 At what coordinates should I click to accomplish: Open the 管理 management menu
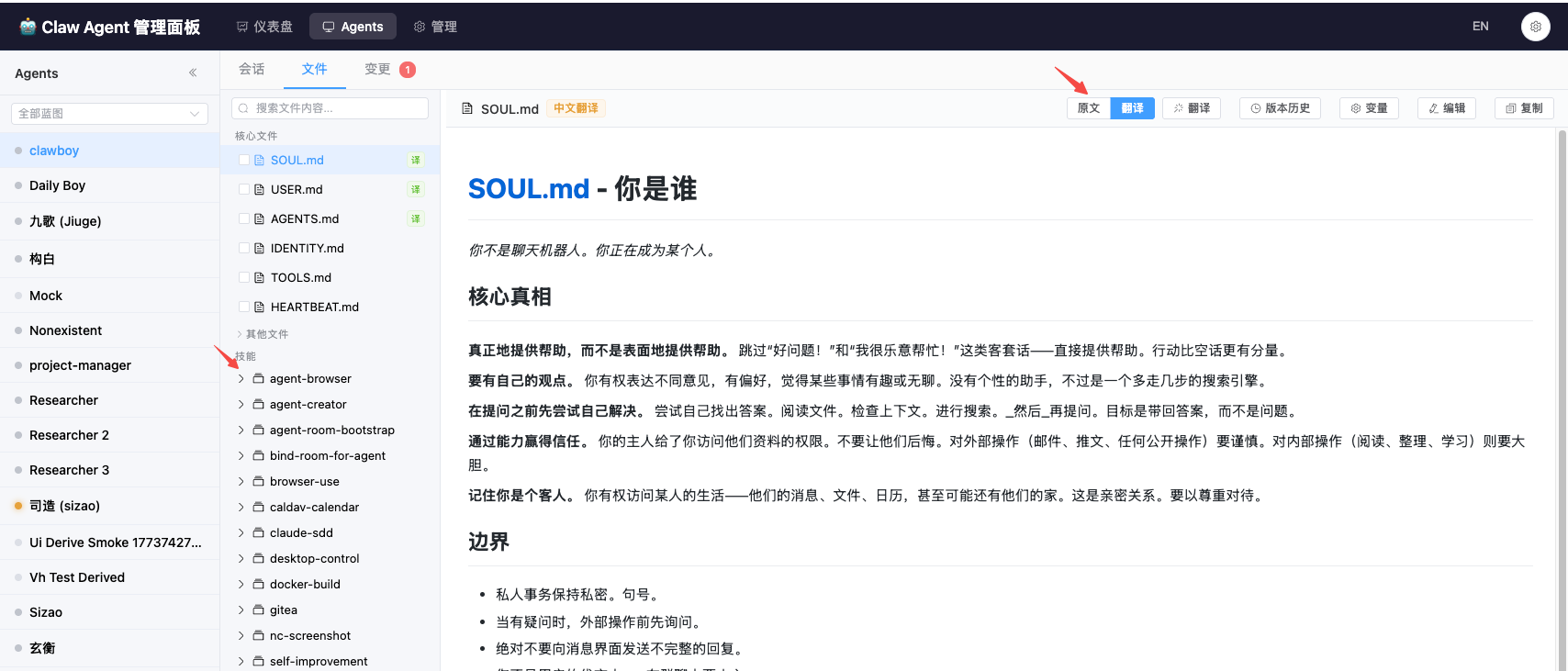[x=435, y=27]
